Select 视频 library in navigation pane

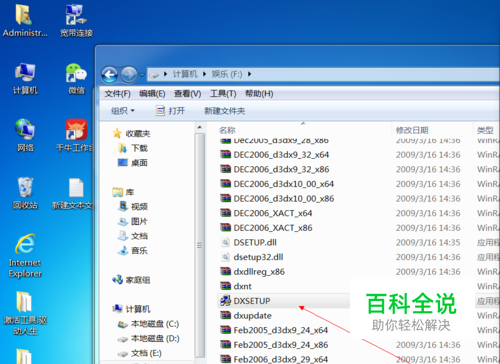click(133, 207)
